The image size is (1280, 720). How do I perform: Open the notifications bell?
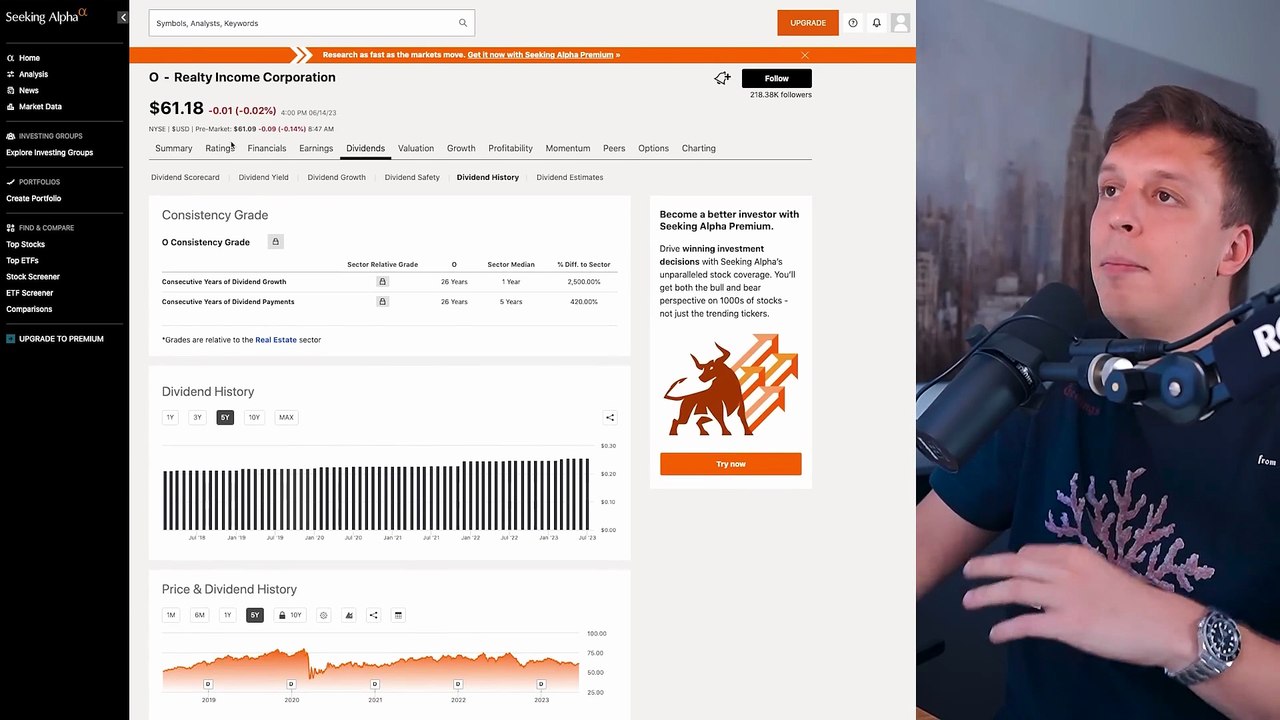pos(877,23)
